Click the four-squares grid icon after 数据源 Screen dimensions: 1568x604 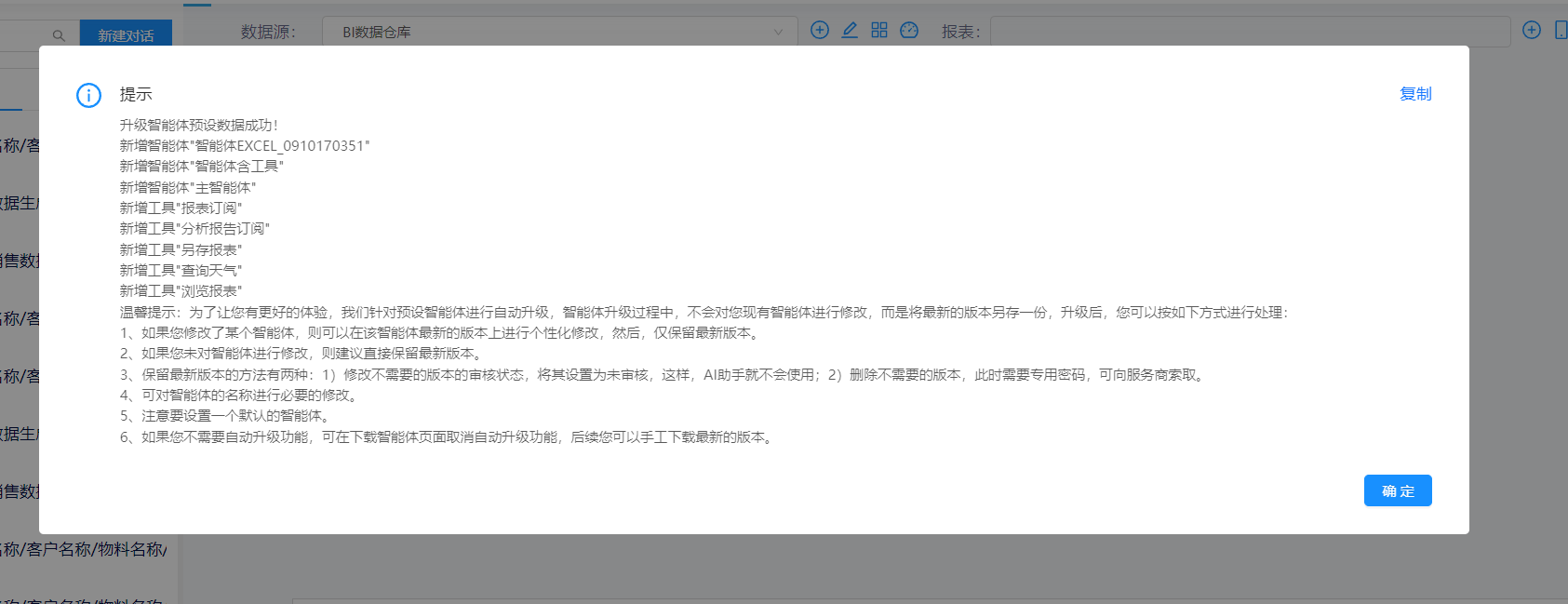[879, 30]
